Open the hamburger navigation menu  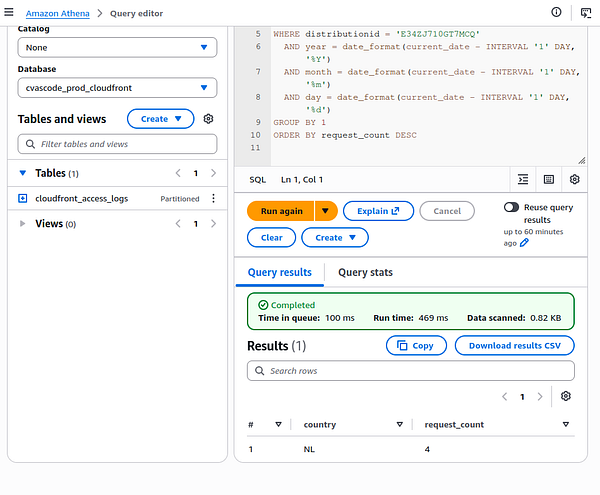[x=9, y=12]
